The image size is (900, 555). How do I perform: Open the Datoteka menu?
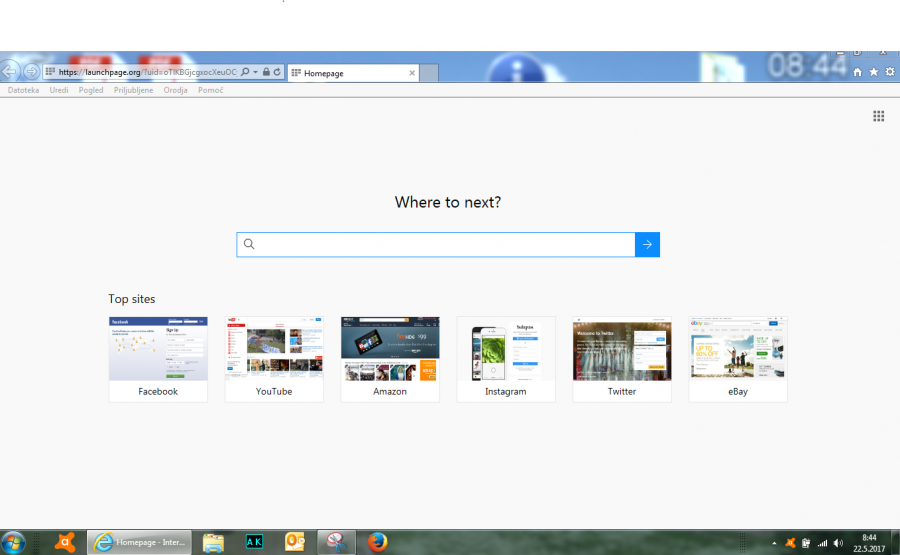click(x=24, y=90)
